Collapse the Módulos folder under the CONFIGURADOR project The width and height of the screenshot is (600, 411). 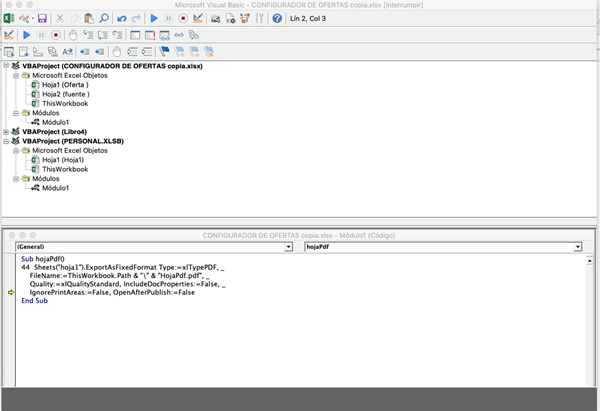[x=16, y=113]
